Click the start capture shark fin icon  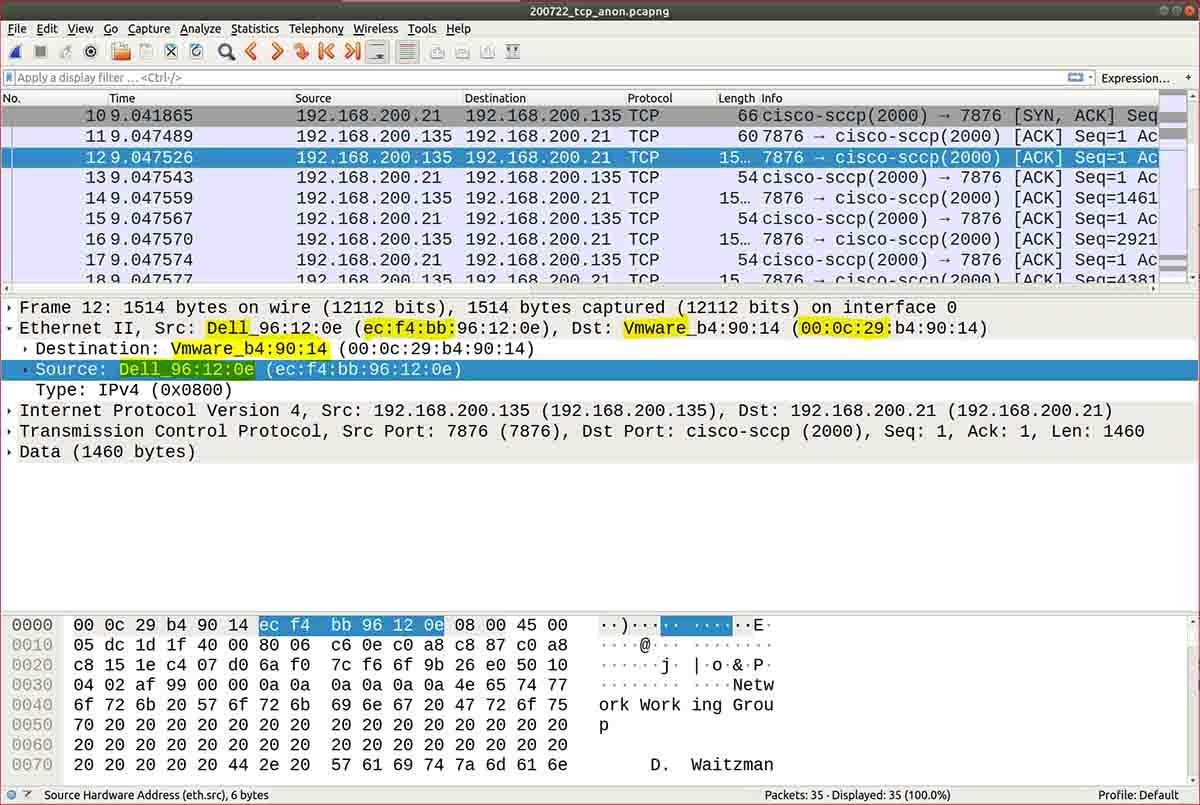(16, 52)
